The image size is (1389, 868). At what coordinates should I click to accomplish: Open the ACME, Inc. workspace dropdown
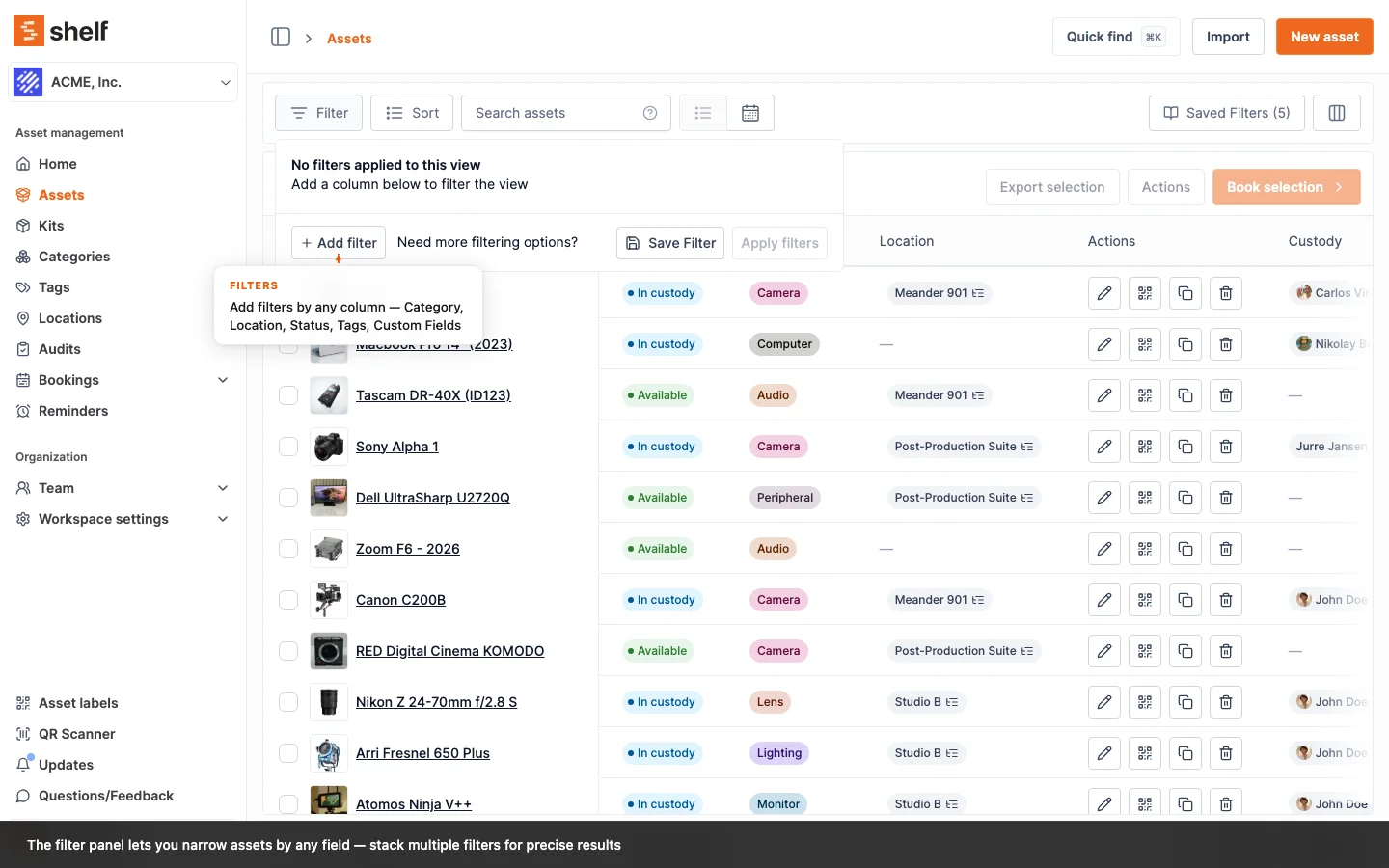click(x=123, y=82)
